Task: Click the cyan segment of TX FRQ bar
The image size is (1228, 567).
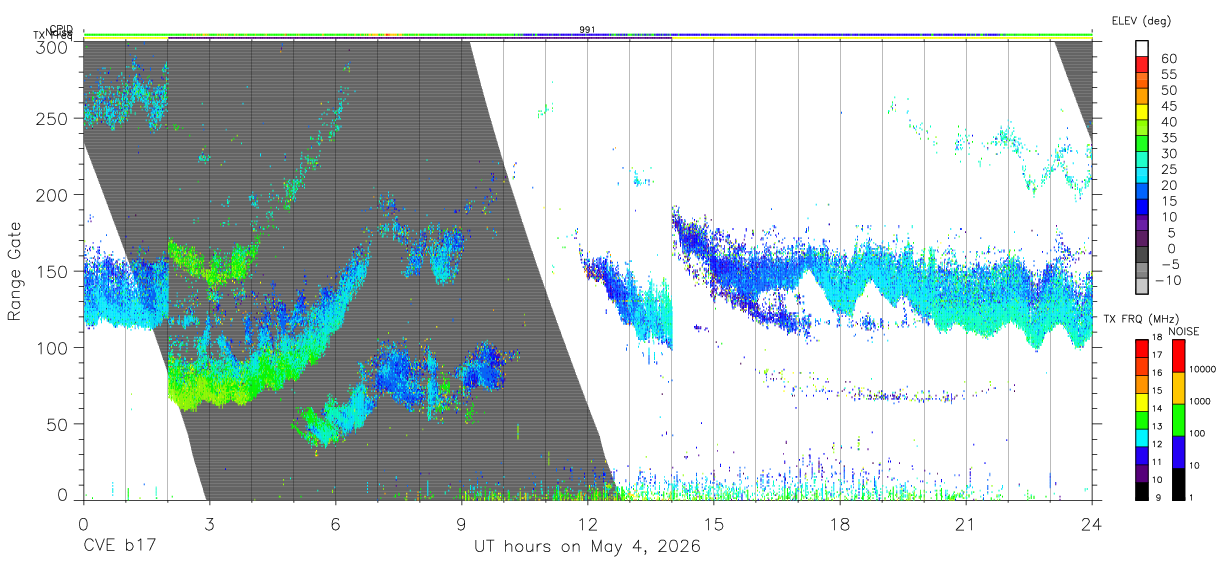Action: pyautogui.click(x=1141, y=438)
